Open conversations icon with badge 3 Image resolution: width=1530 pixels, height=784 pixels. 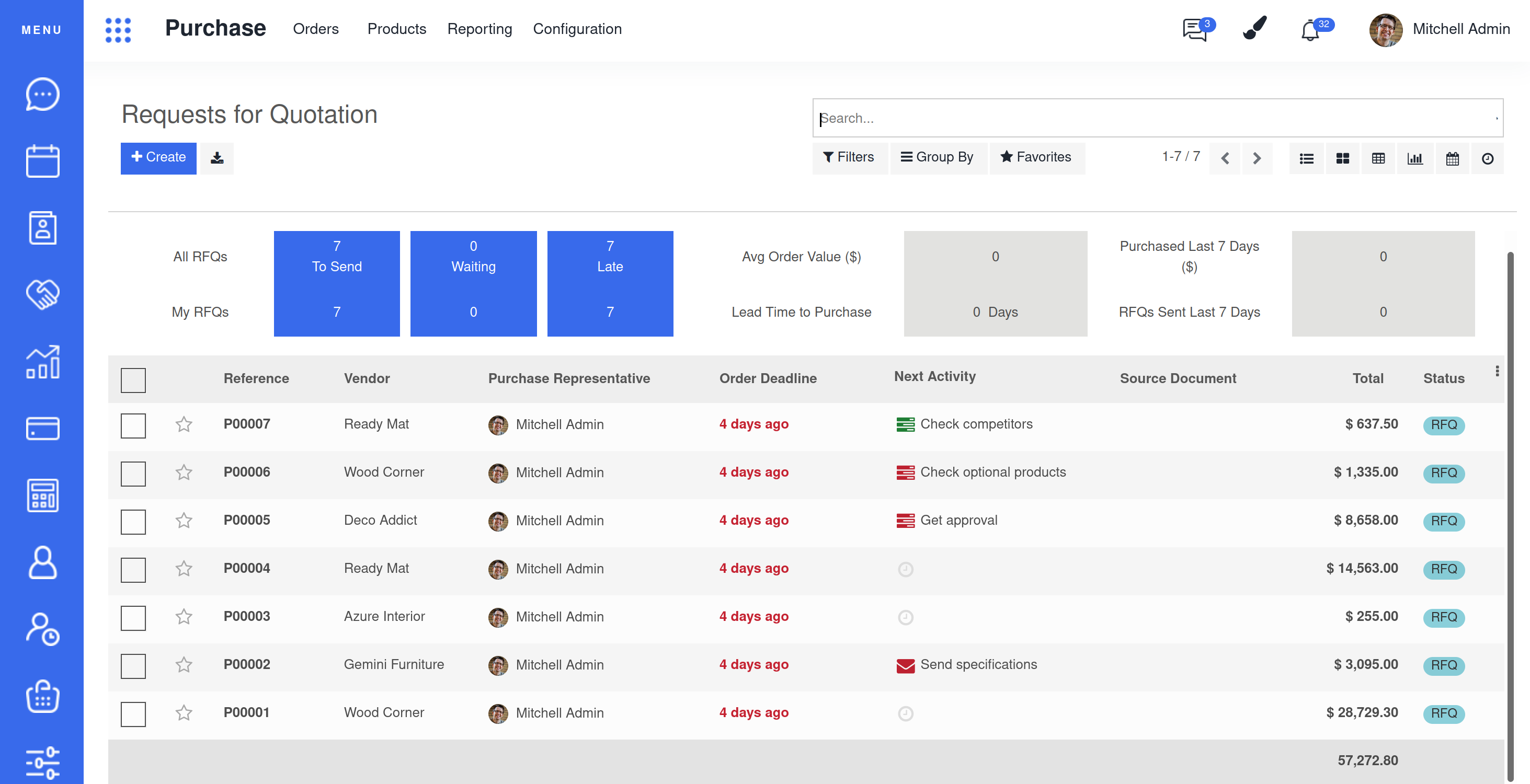point(1195,30)
